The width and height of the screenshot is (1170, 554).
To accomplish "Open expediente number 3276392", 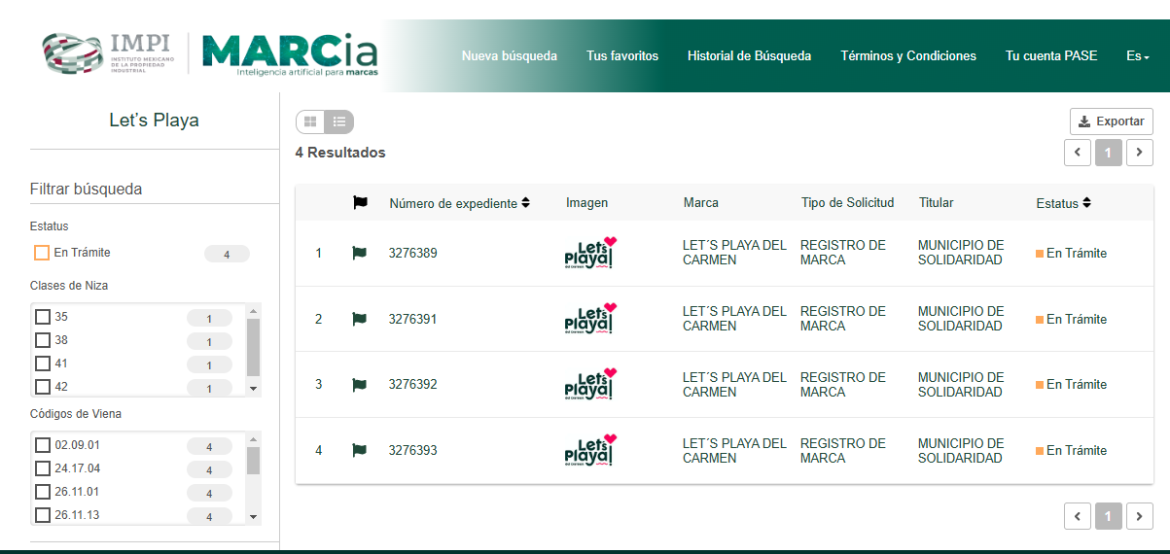I will click(x=413, y=385).
